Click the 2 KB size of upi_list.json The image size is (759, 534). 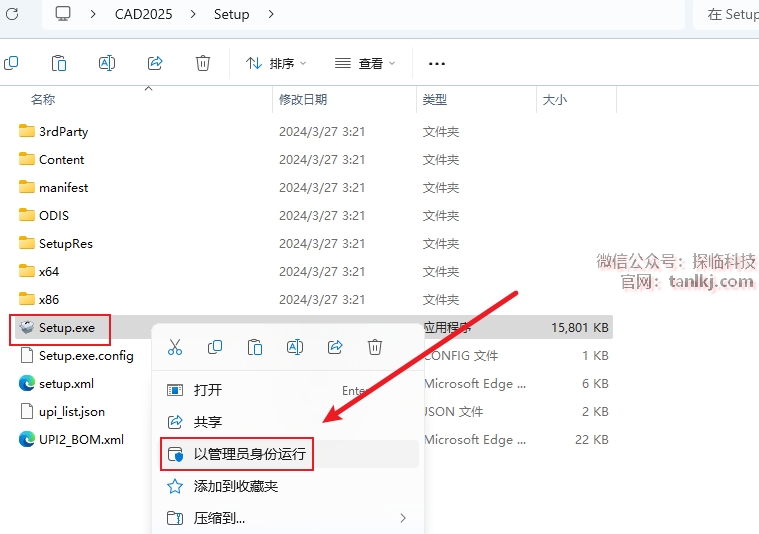(595, 412)
